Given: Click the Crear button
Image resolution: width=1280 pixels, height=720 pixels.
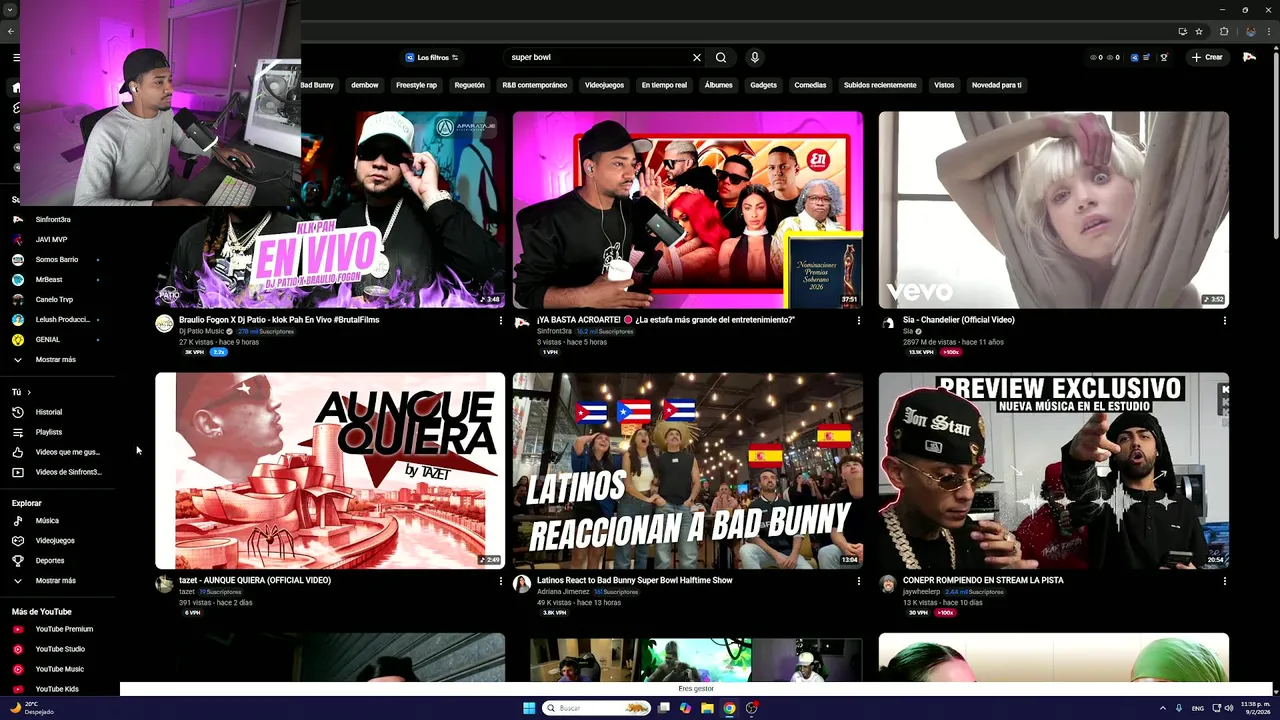Looking at the screenshot, I should click(x=1207, y=57).
